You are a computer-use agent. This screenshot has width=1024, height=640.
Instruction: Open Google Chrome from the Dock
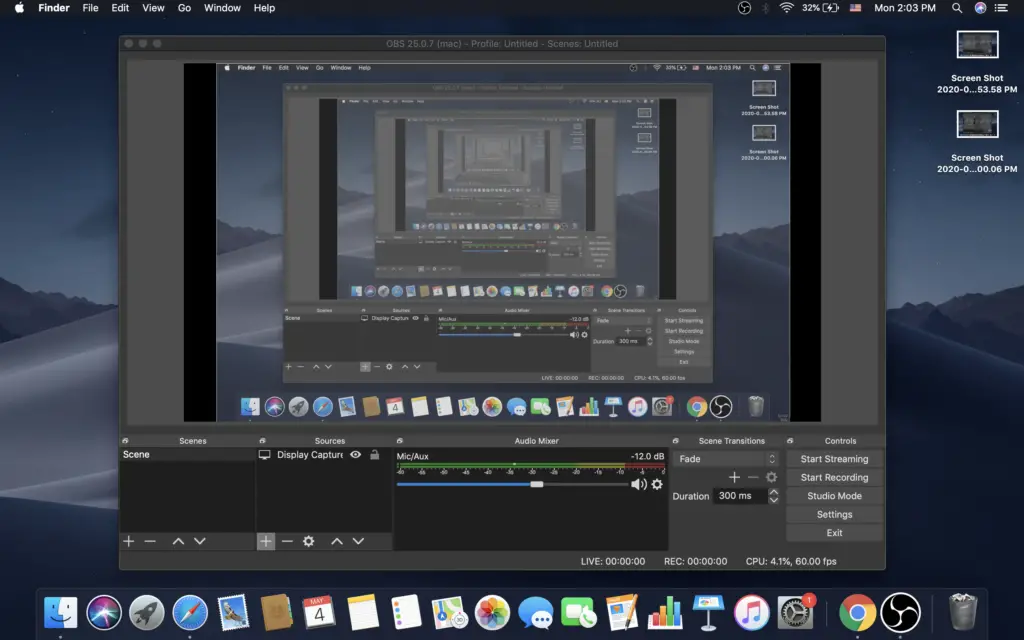857,613
